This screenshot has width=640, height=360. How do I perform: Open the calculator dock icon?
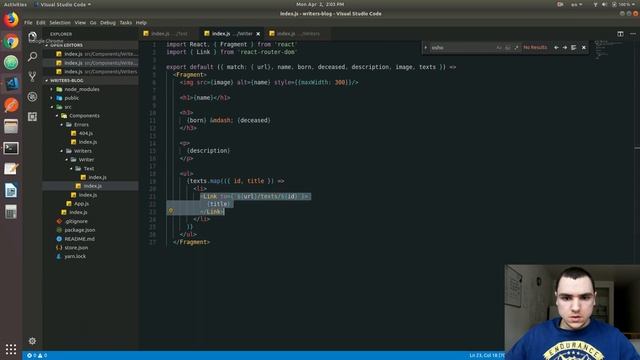click(11, 212)
